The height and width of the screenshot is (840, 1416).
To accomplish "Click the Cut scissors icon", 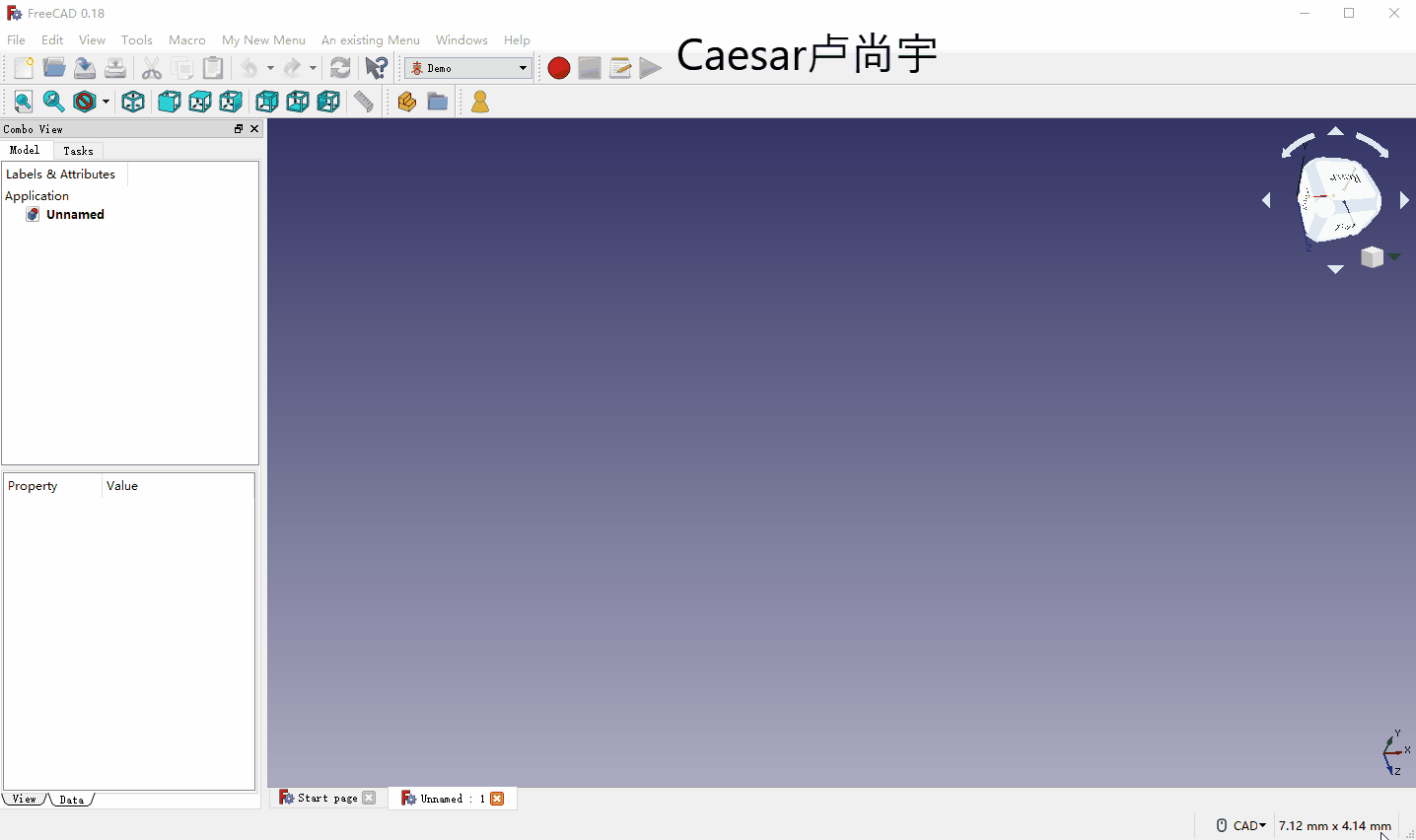I will point(152,68).
